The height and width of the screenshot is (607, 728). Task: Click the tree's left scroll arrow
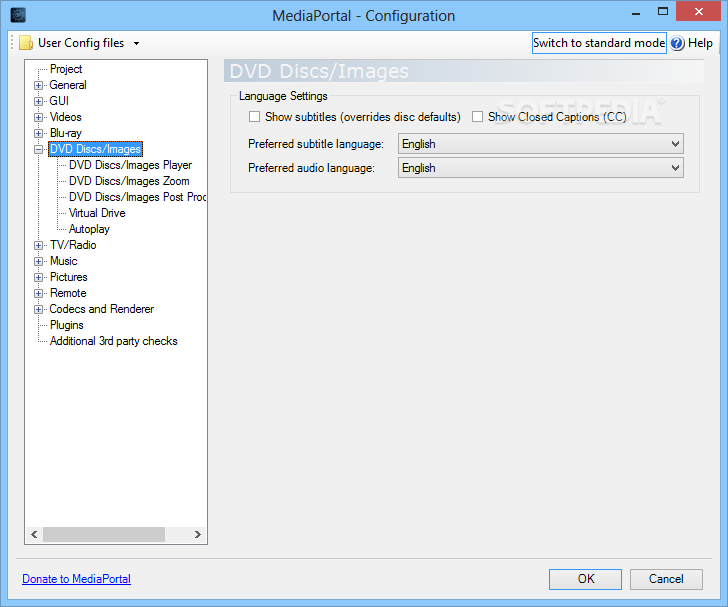point(34,535)
